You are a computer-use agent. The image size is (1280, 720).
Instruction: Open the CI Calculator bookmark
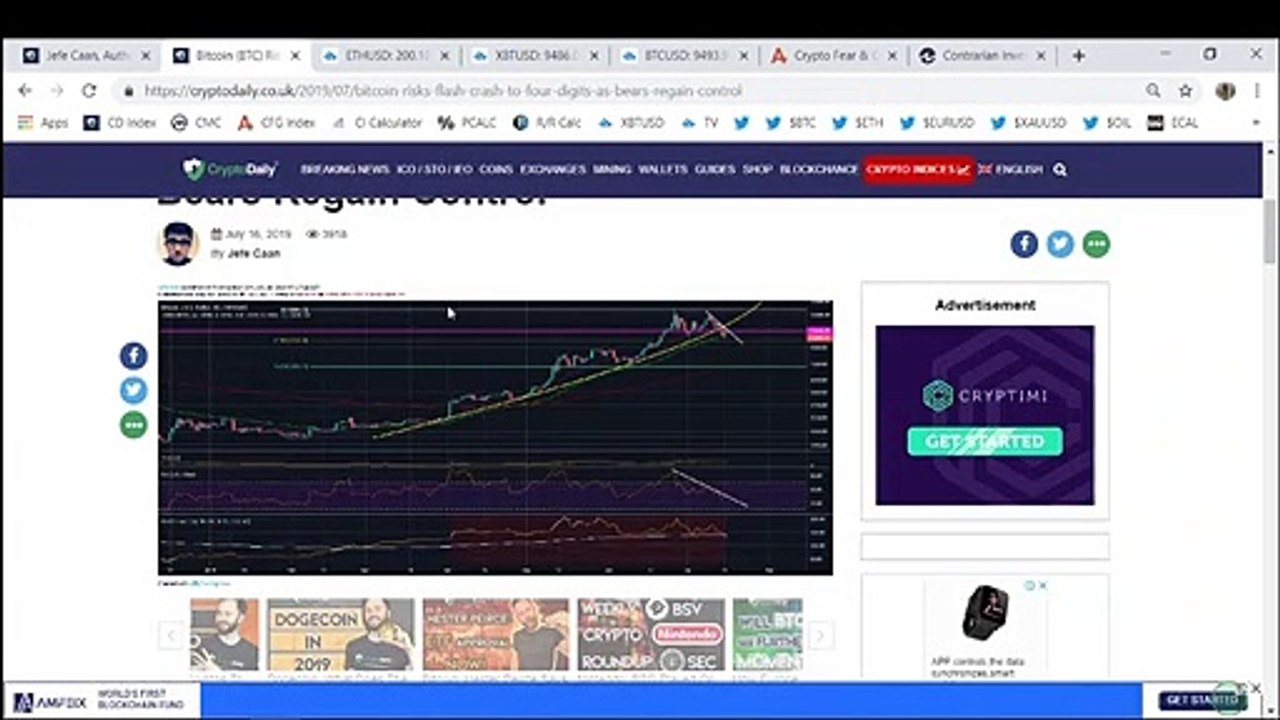click(376, 123)
